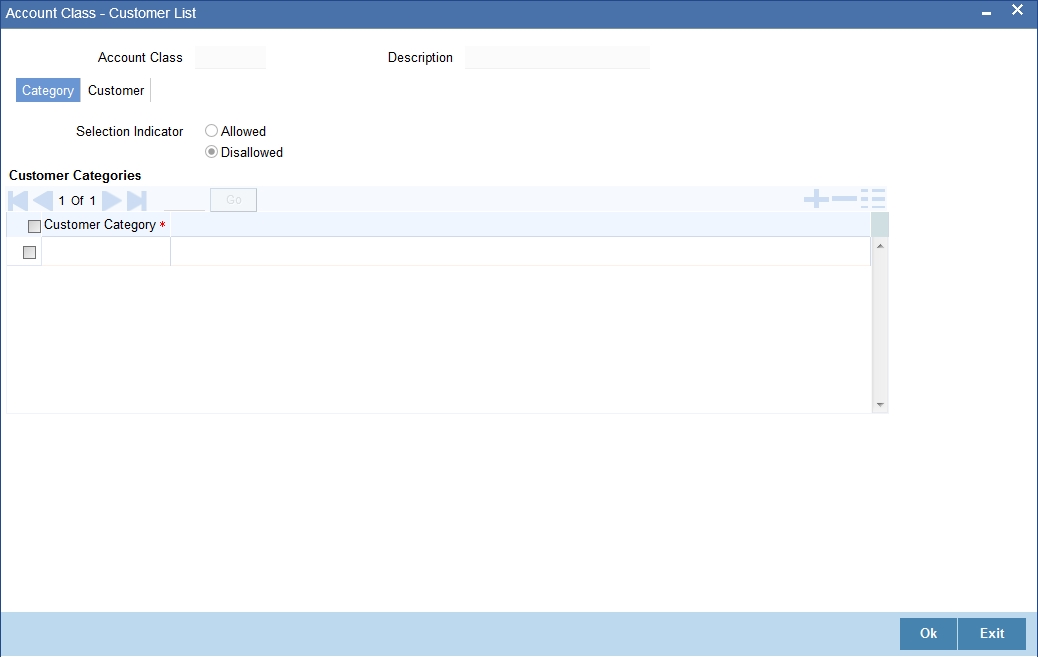Switch to the Category tab
The width and height of the screenshot is (1038, 658).
[48, 90]
